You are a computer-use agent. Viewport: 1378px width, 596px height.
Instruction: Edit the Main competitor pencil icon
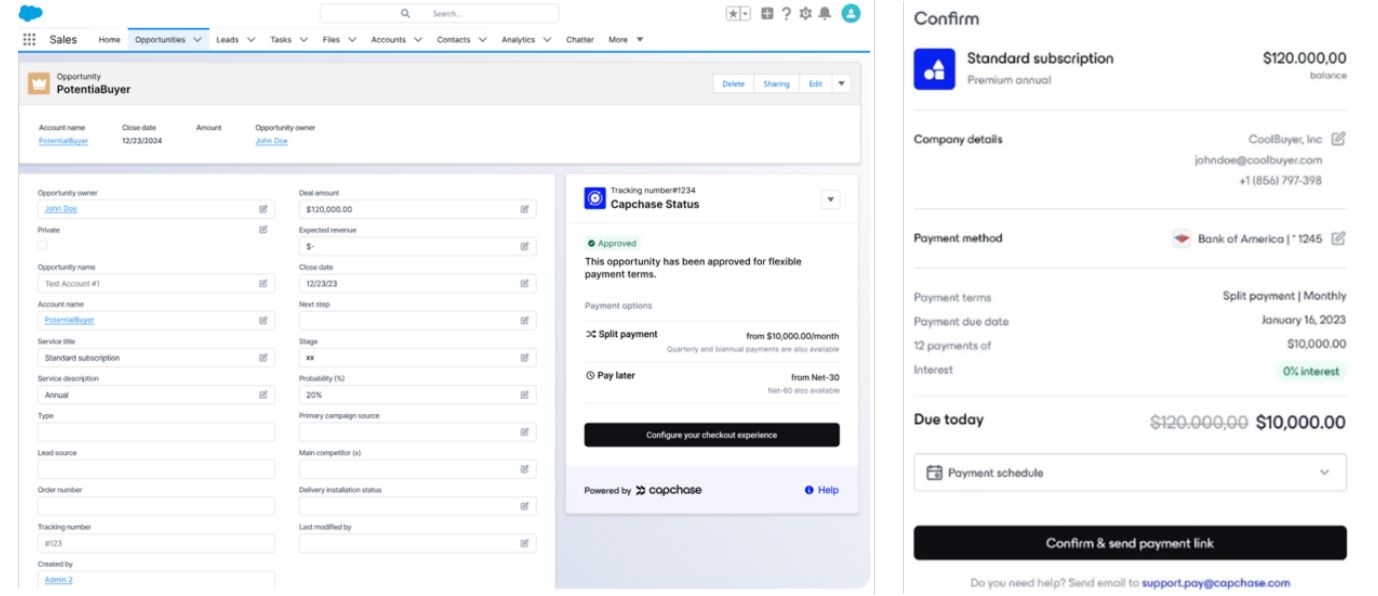click(x=524, y=469)
